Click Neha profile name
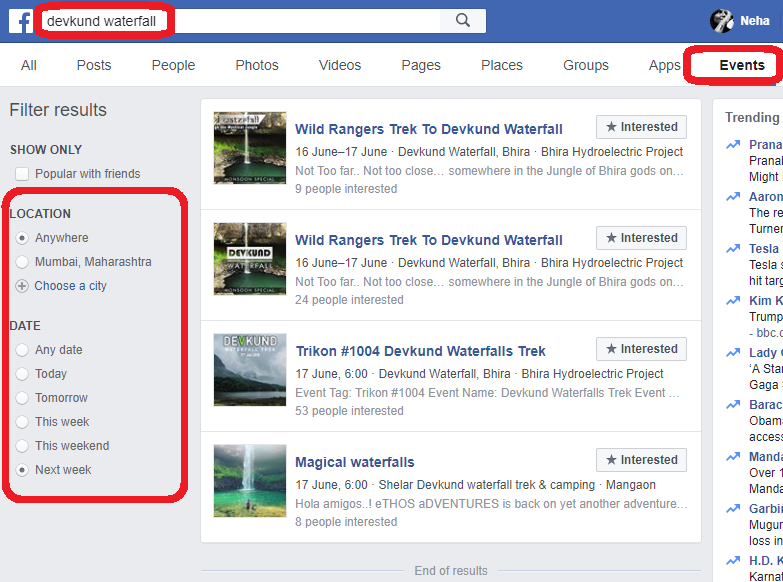 point(755,21)
